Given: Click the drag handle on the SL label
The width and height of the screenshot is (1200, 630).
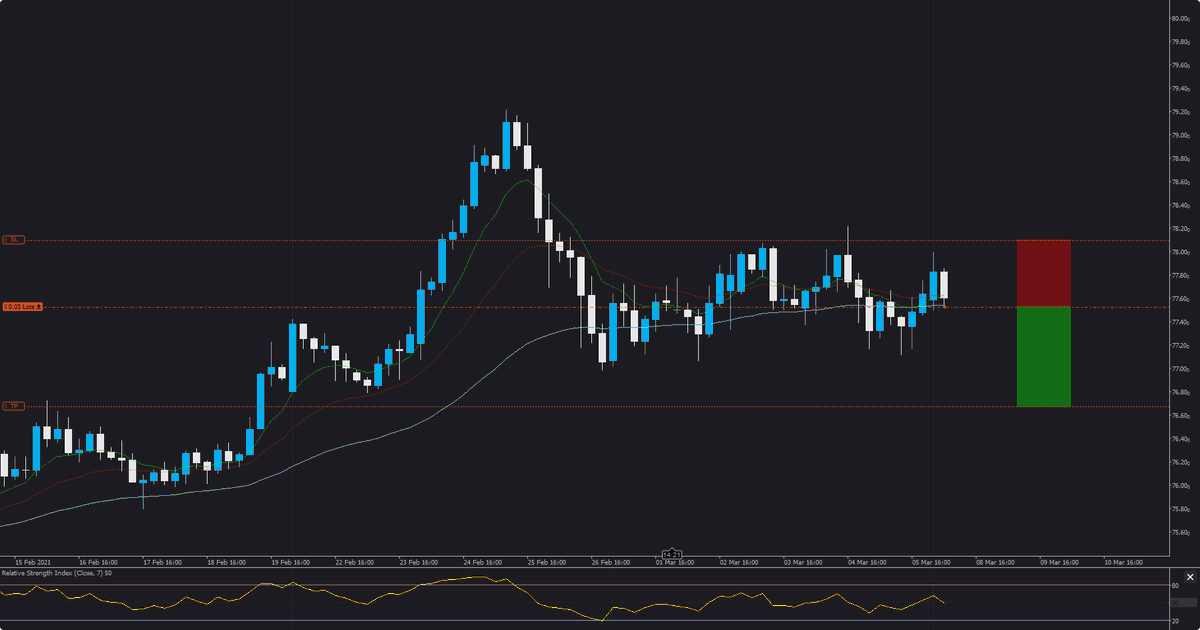Looking at the screenshot, I should [x=5, y=240].
